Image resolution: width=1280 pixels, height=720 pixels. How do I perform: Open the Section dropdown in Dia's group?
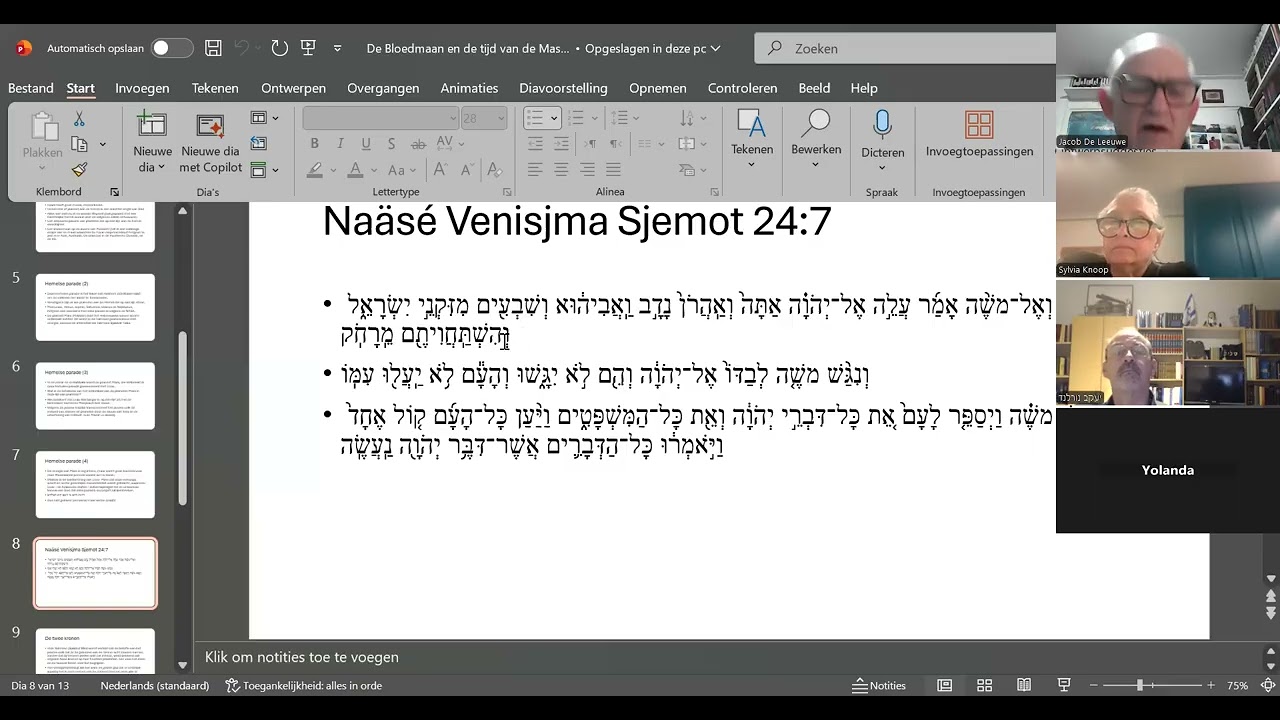click(265, 169)
